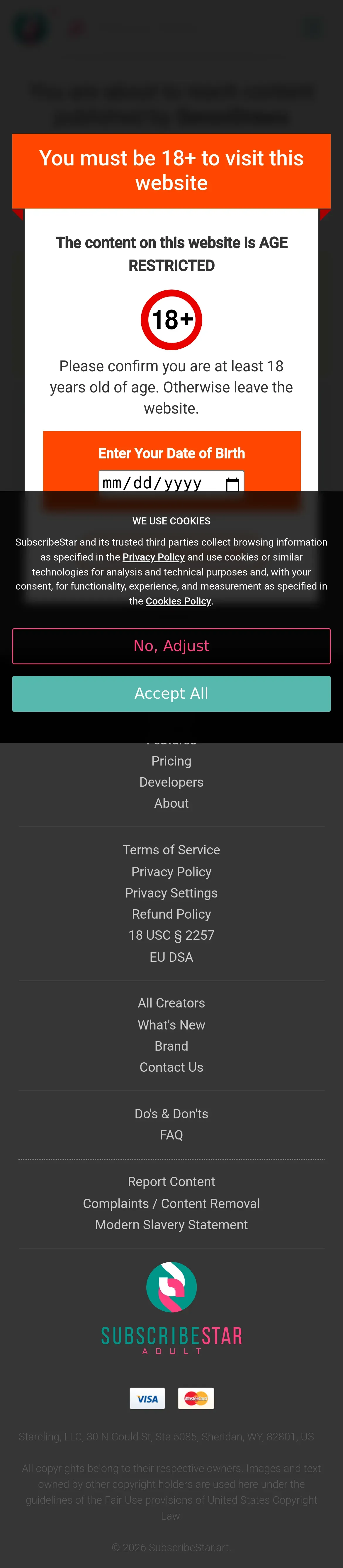
Task: Accept all cookies
Action: 171,693
